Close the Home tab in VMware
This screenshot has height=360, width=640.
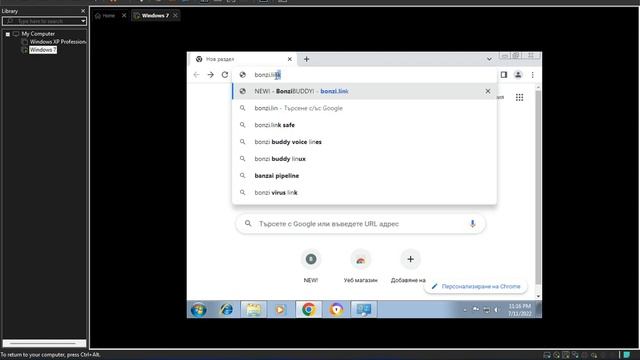124,16
